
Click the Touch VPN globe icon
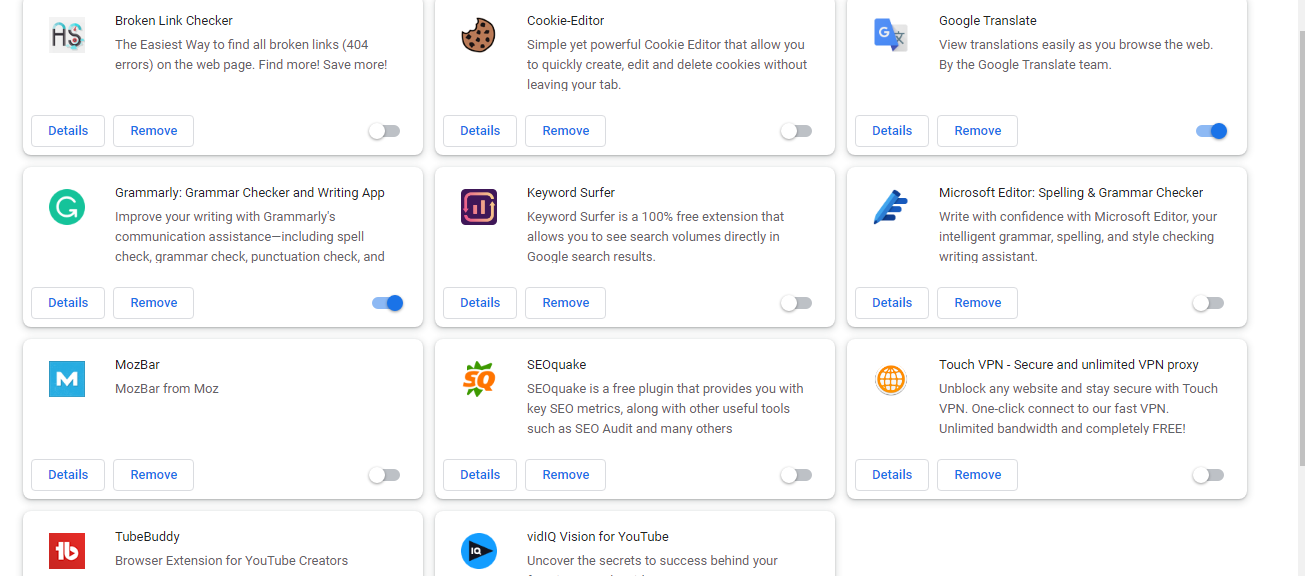(x=890, y=379)
